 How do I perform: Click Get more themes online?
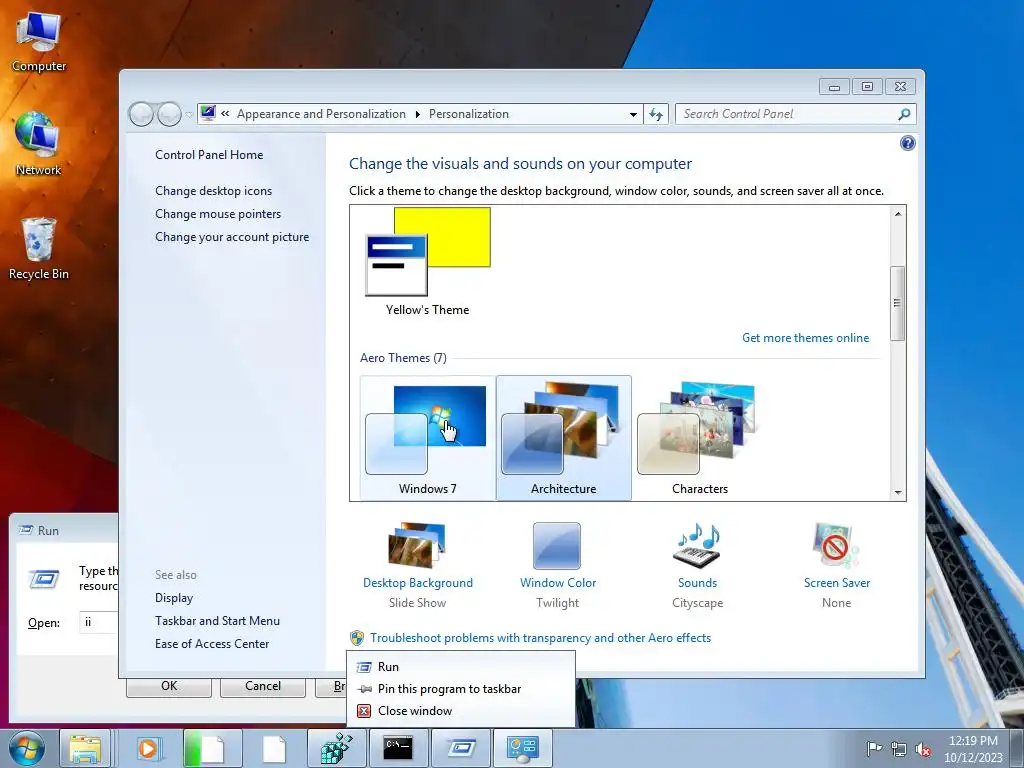tap(805, 338)
